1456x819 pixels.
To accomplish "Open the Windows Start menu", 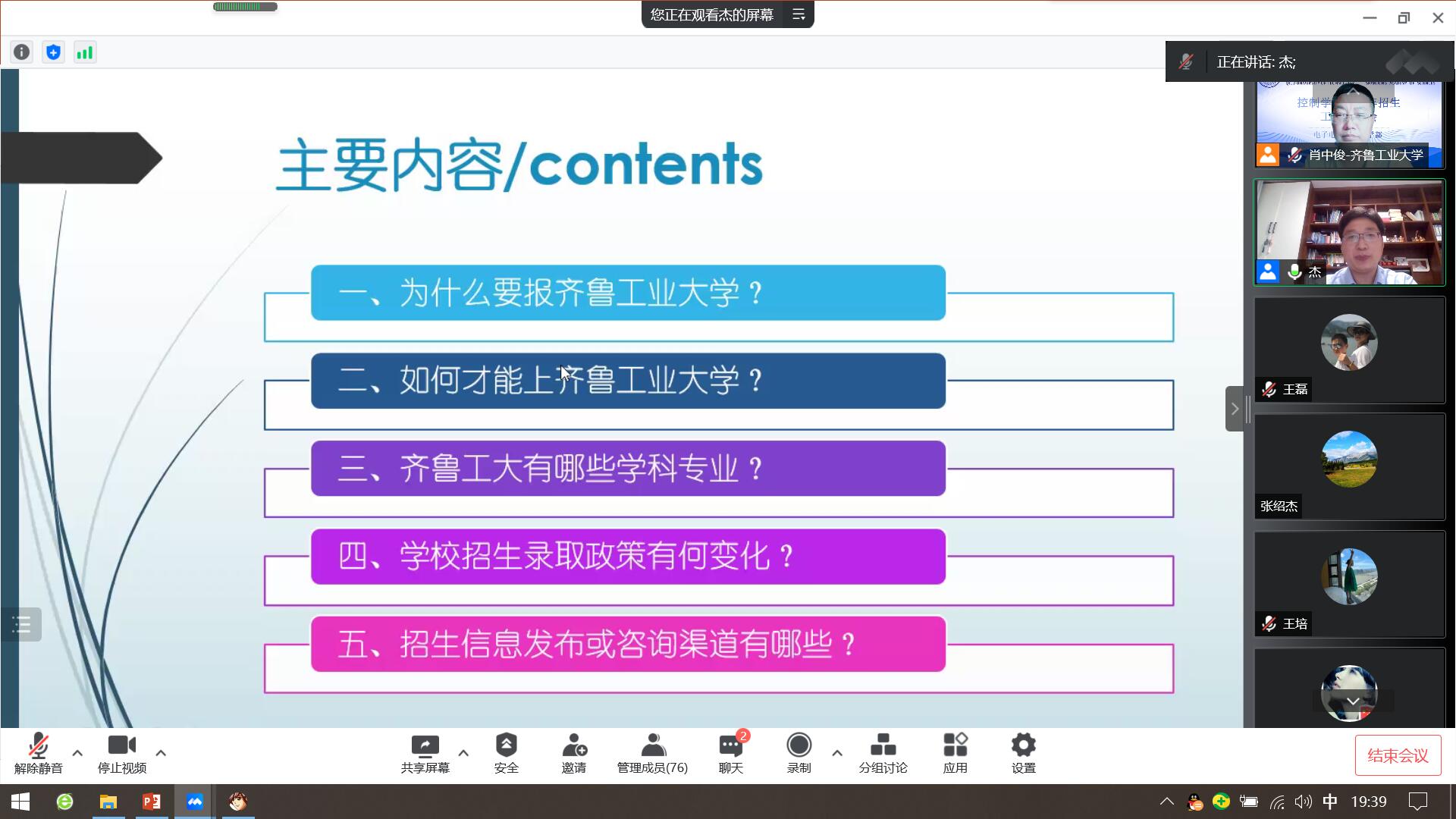I will pos(20,802).
